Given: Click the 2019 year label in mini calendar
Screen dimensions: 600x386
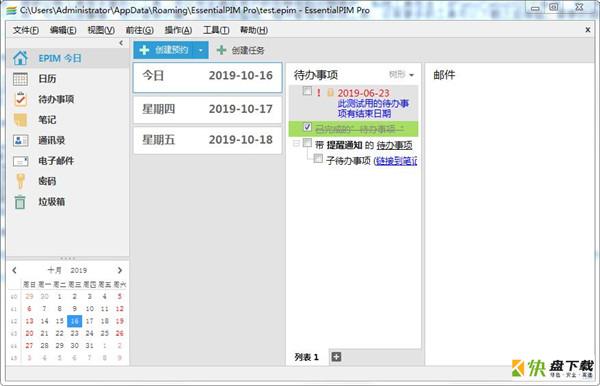Looking at the screenshot, I should click(x=78, y=270).
